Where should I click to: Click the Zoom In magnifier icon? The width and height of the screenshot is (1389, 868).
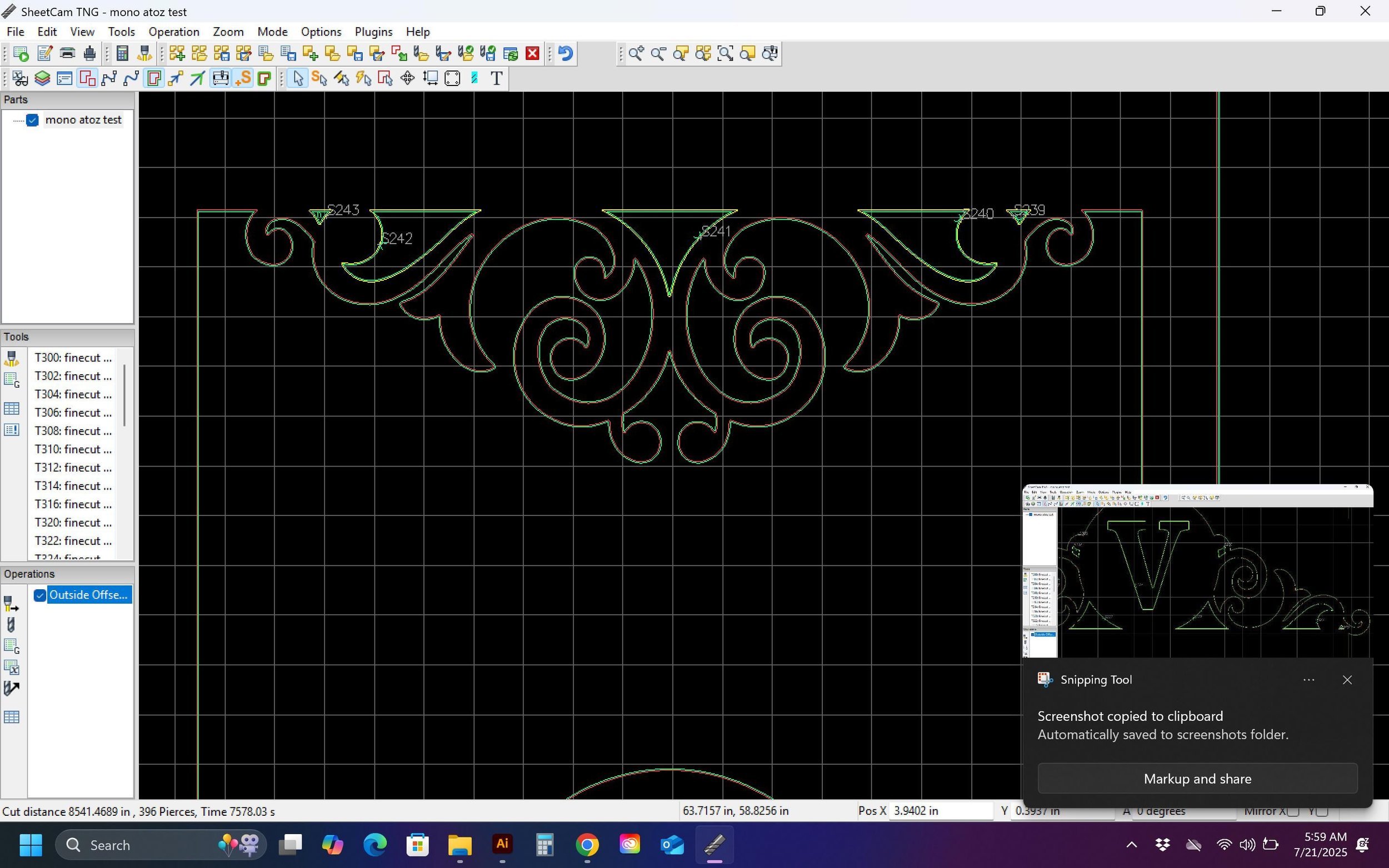(x=636, y=53)
